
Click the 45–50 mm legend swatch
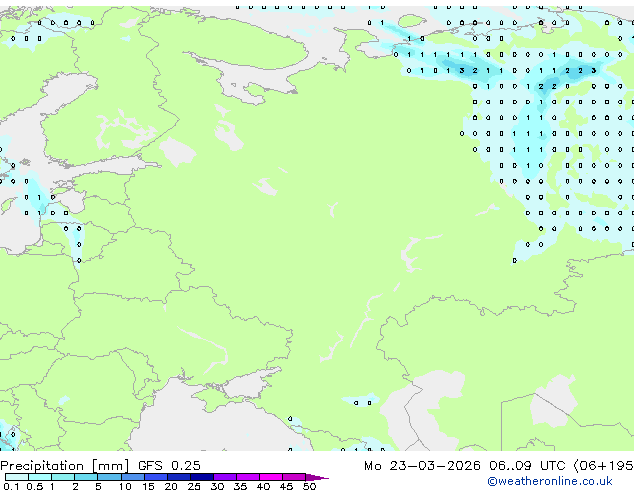coord(294,477)
